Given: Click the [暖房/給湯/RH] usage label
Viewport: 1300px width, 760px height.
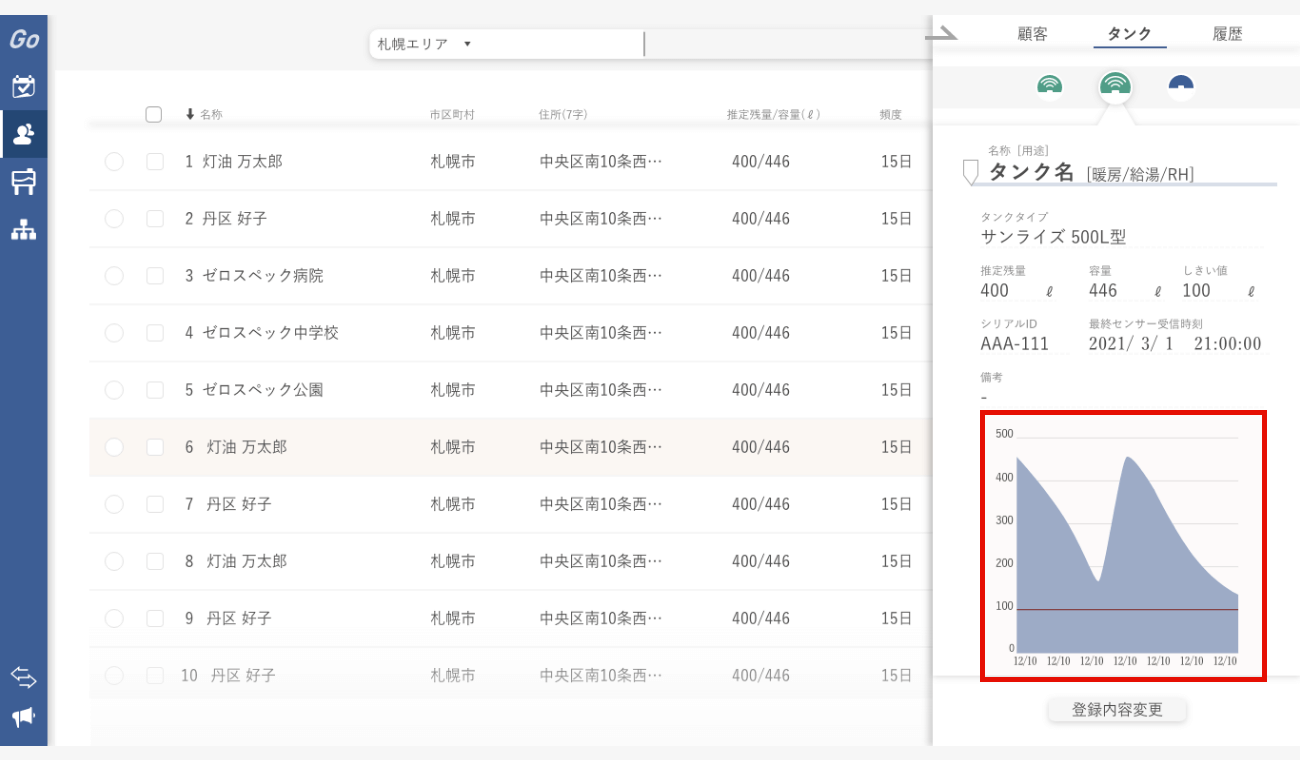Looking at the screenshot, I should click(x=1140, y=175).
